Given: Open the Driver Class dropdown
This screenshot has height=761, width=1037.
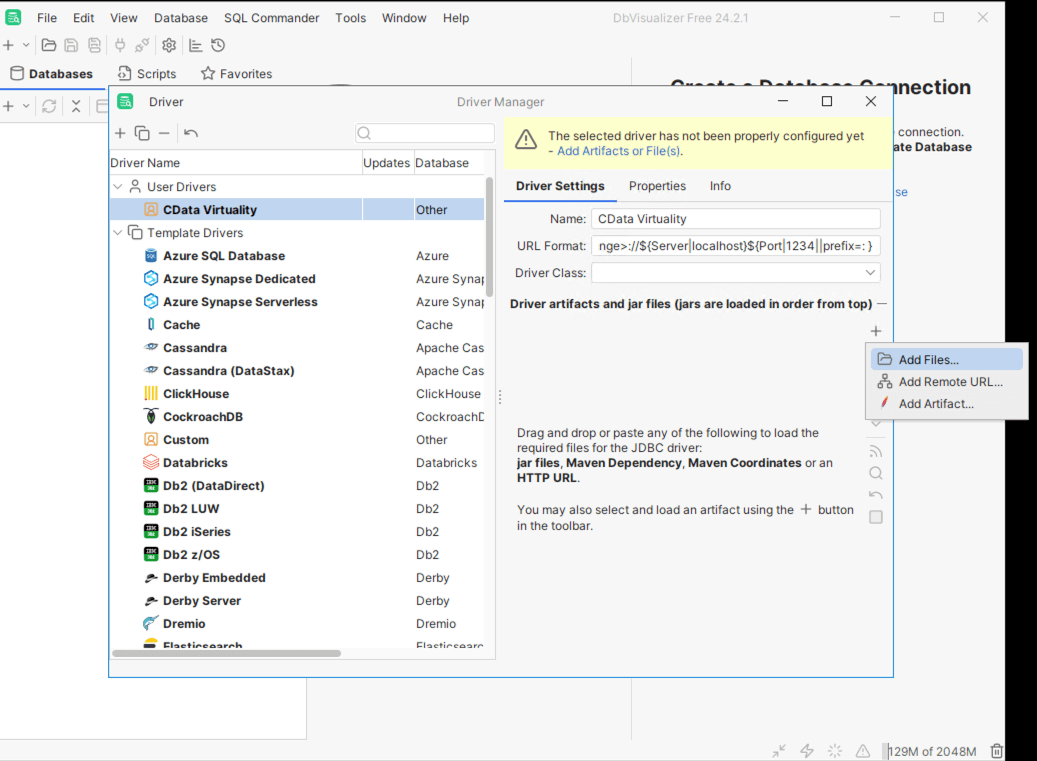Looking at the screenshot, I should [870, 273].
